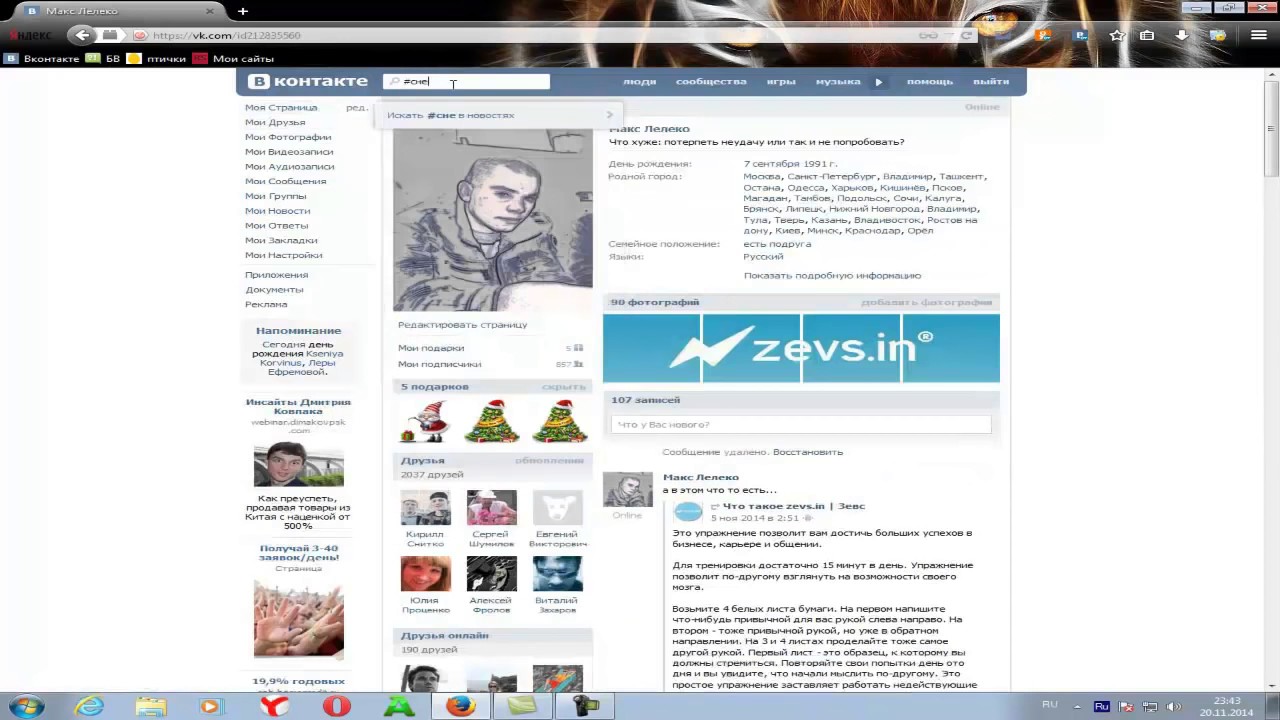Open the Firefox hamburger menu
The image size is (1280, 720).
tap(1259, 35)
